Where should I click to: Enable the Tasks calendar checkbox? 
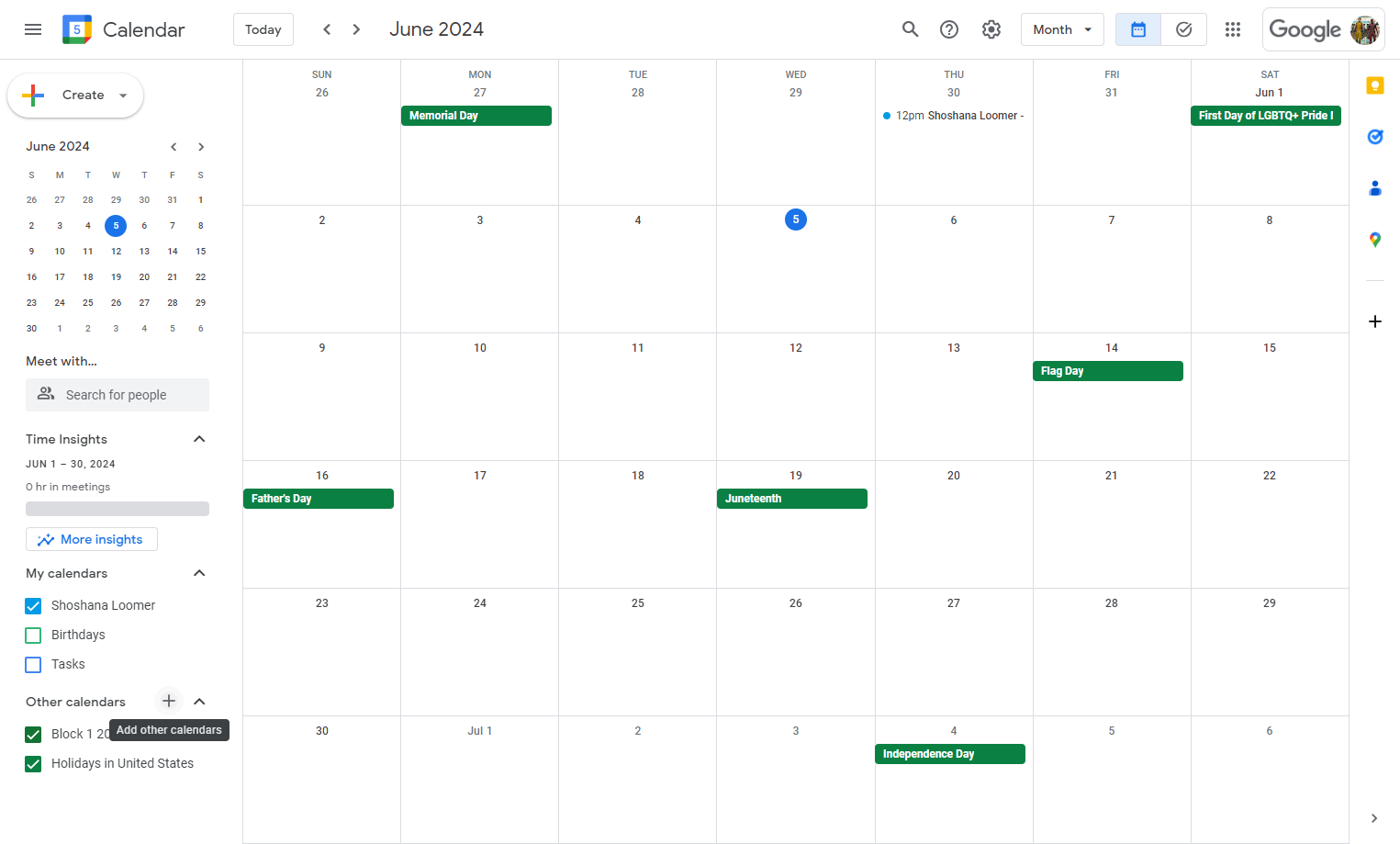coord(33,664)
